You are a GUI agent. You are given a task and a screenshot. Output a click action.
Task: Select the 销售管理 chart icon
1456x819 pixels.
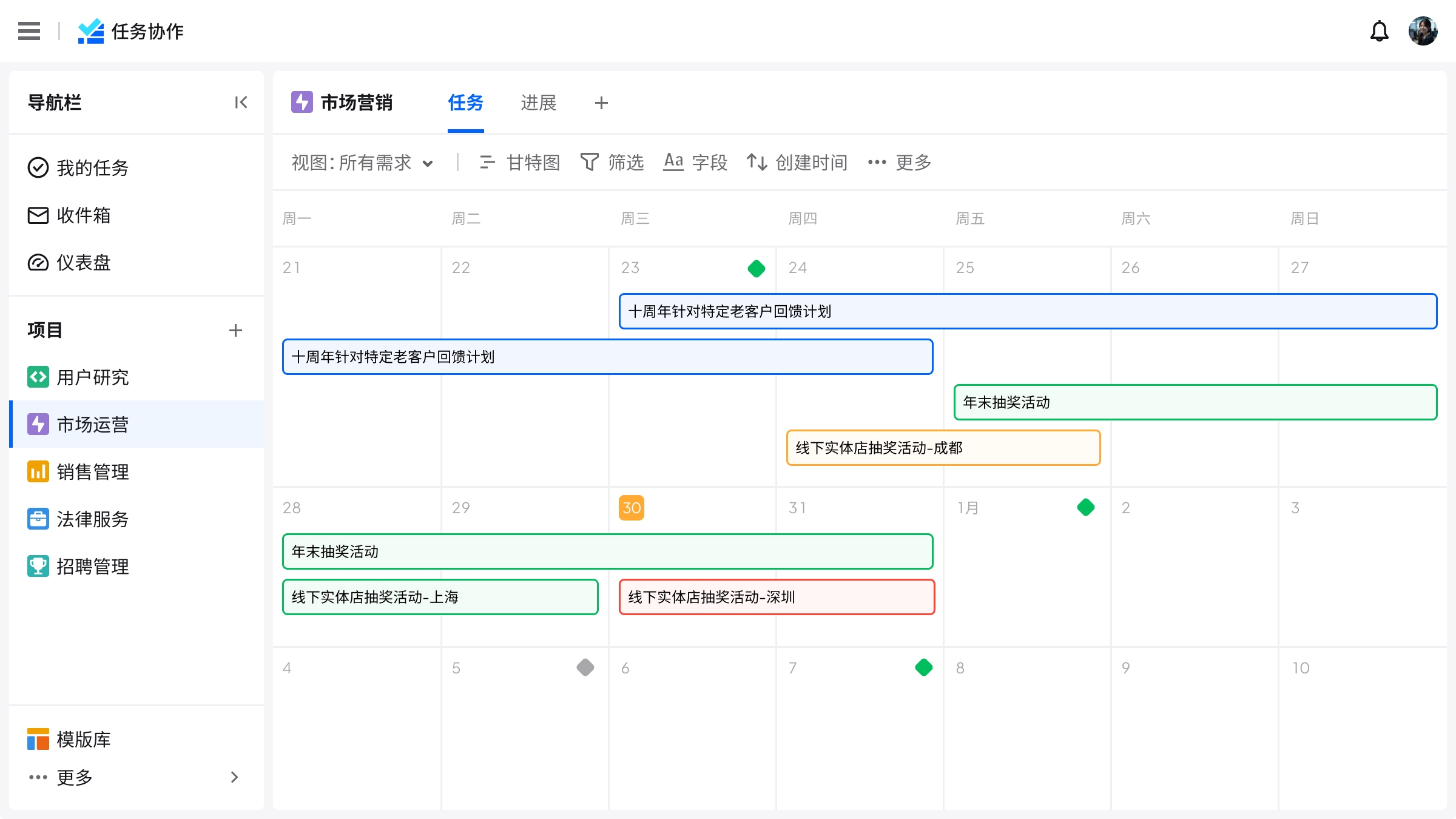(x=38, y=471)
